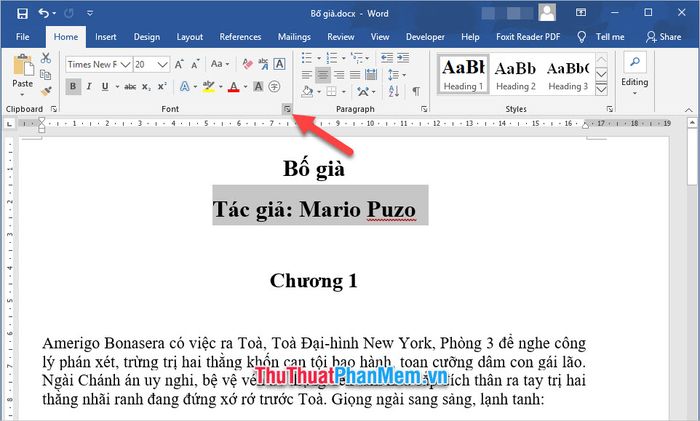Select the Cut scissors icon
Viewport: 700px width, 421px height.
click(46, 58)
